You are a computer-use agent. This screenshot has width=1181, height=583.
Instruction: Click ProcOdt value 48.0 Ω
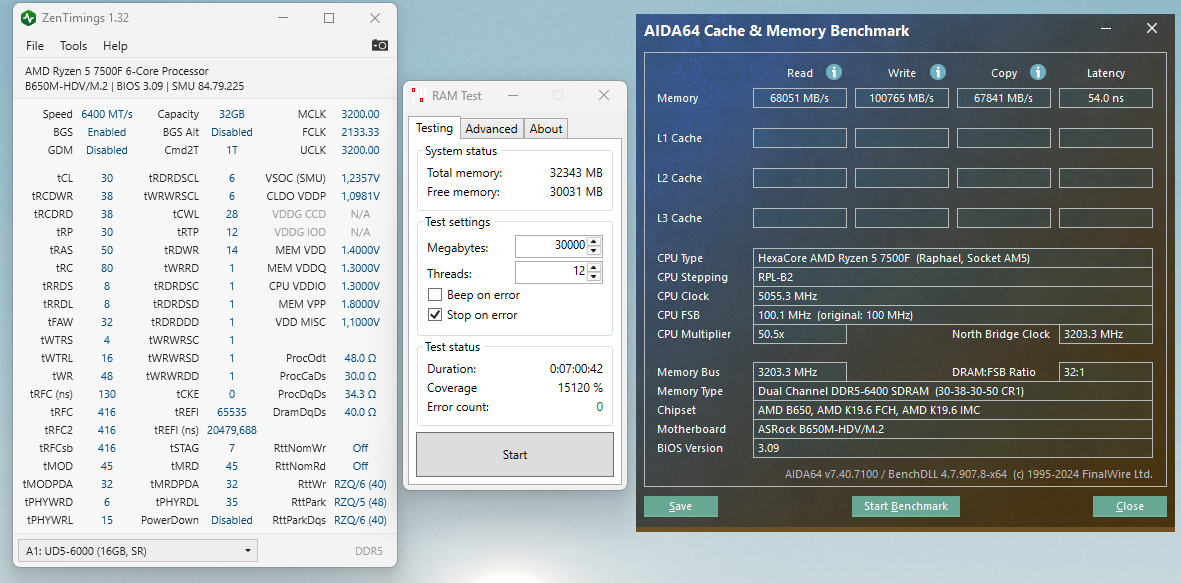pyautogui.click(x=360, y=358)
